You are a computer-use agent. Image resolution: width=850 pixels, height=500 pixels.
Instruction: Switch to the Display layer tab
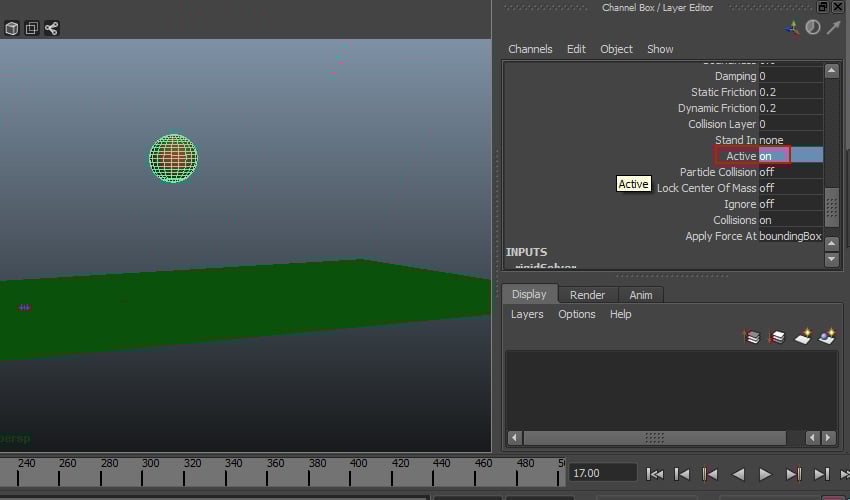(529, 294)
